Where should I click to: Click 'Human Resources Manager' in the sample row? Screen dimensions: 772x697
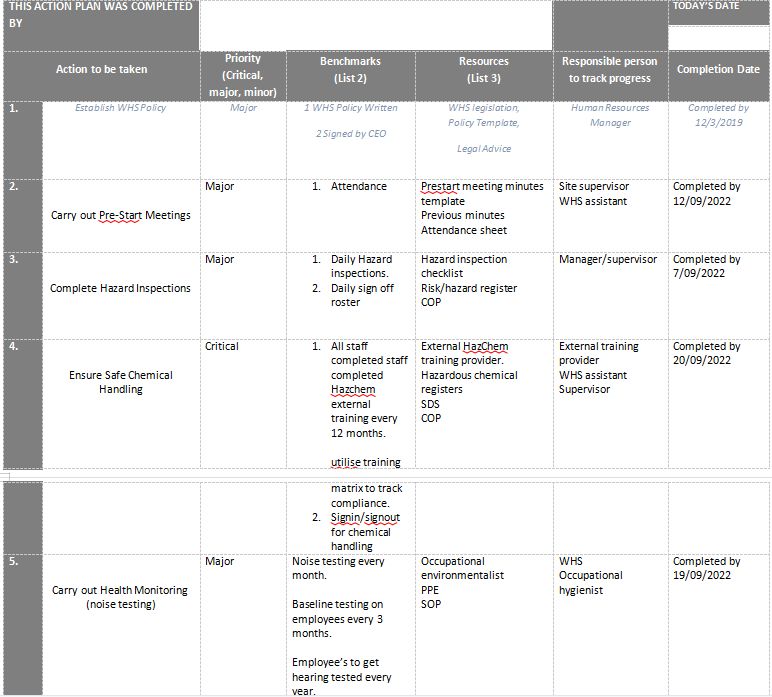(x=609, y=115)
